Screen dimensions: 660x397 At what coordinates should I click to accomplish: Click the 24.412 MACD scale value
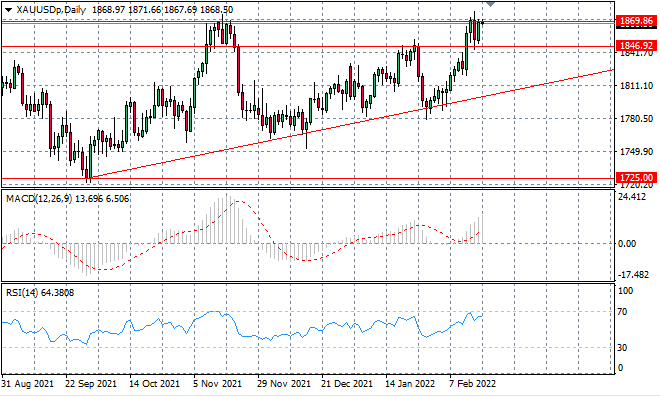[631, 197]
